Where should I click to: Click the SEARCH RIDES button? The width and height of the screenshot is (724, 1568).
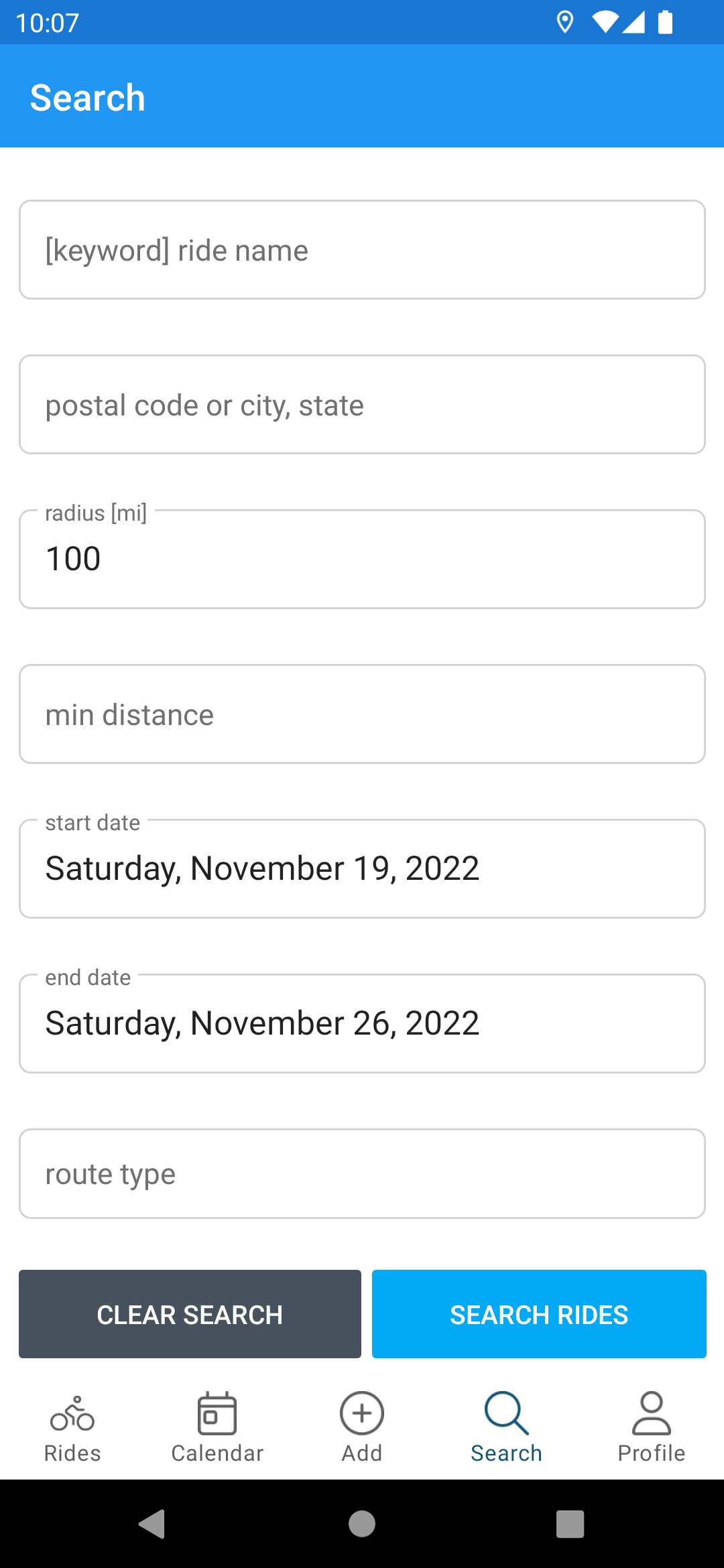(x=539, y=1314)
